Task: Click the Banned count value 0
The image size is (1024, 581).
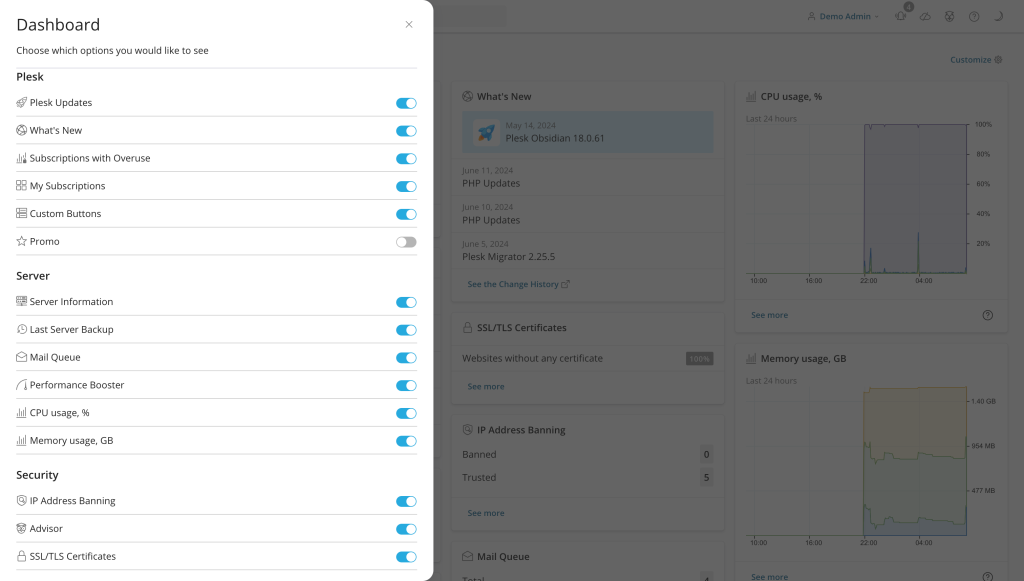Action: pyautogui.click(x=706, y=454)
